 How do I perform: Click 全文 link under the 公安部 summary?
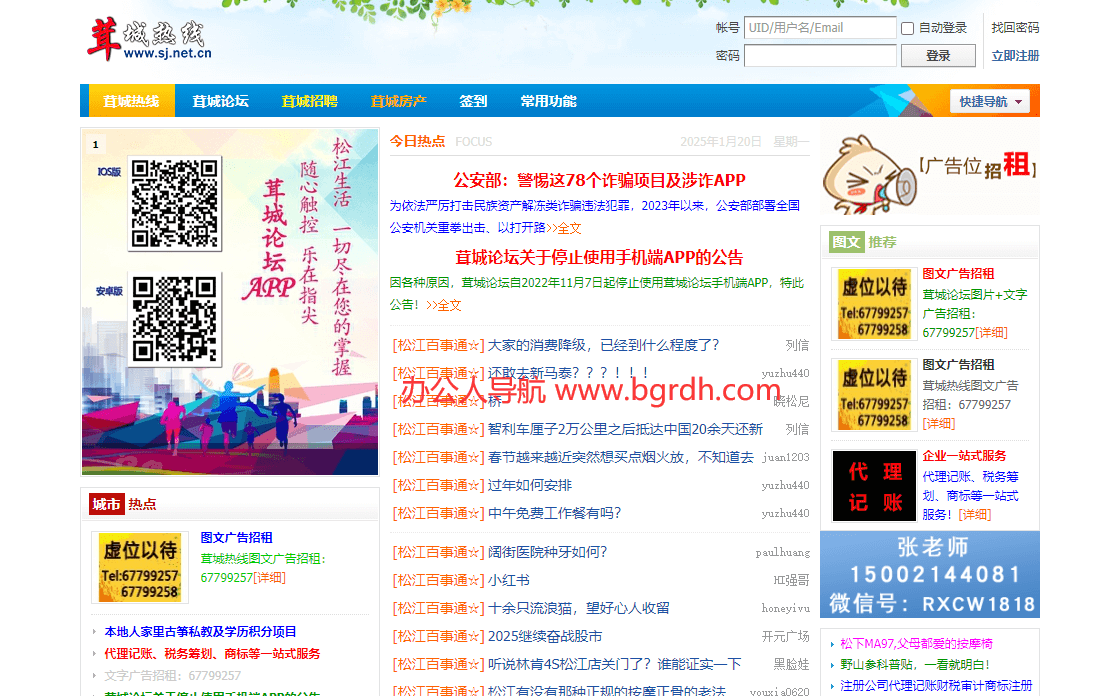570,228
